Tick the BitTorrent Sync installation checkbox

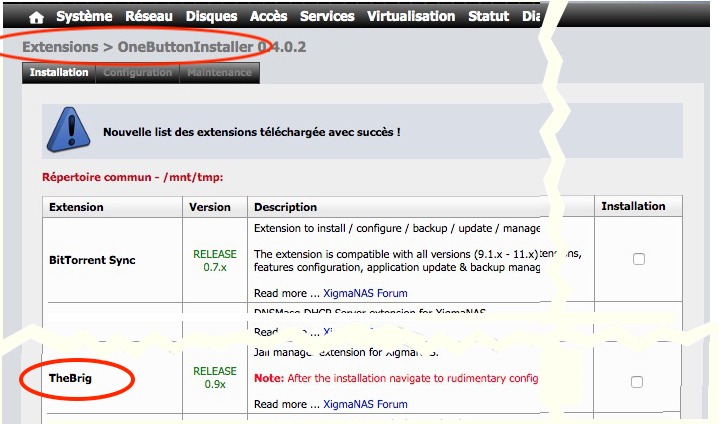pos(639,259)
